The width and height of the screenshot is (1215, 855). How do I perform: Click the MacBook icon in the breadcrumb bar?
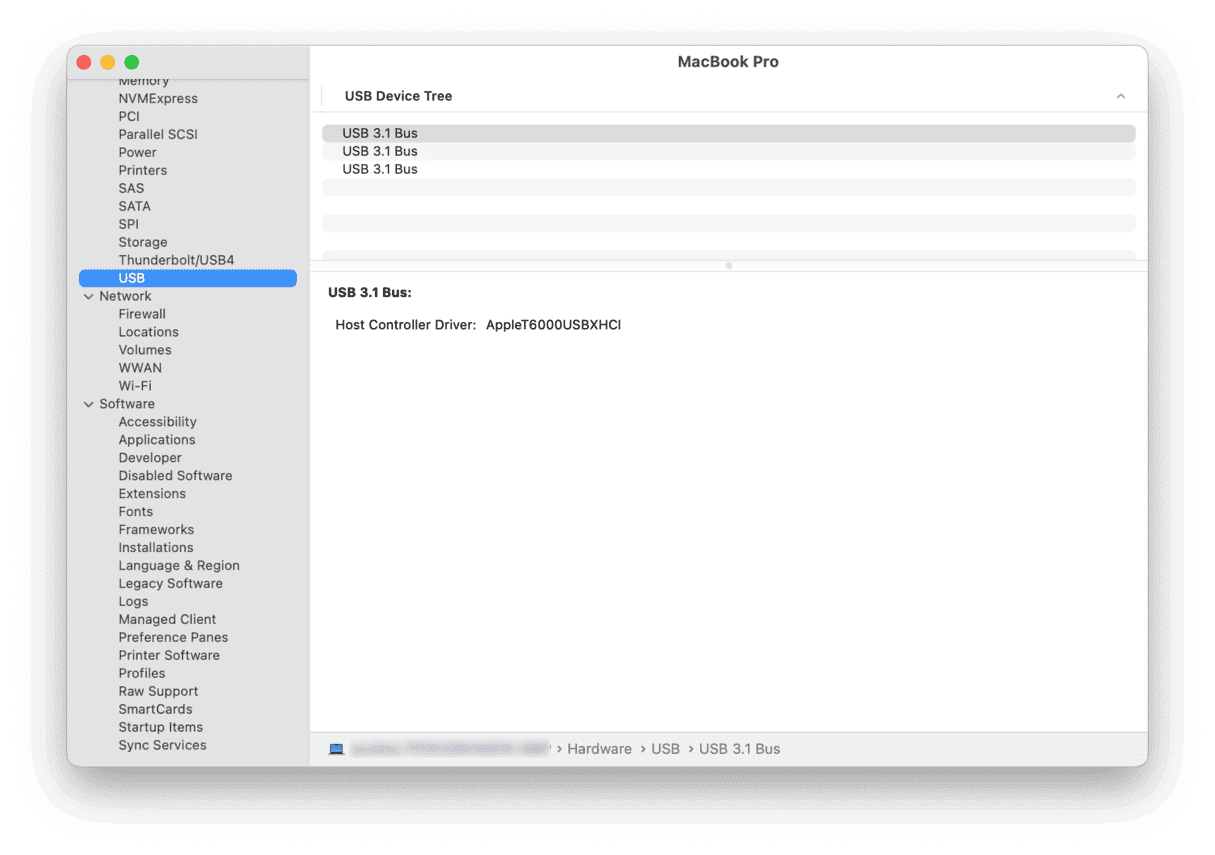click(x=337, y=748)
